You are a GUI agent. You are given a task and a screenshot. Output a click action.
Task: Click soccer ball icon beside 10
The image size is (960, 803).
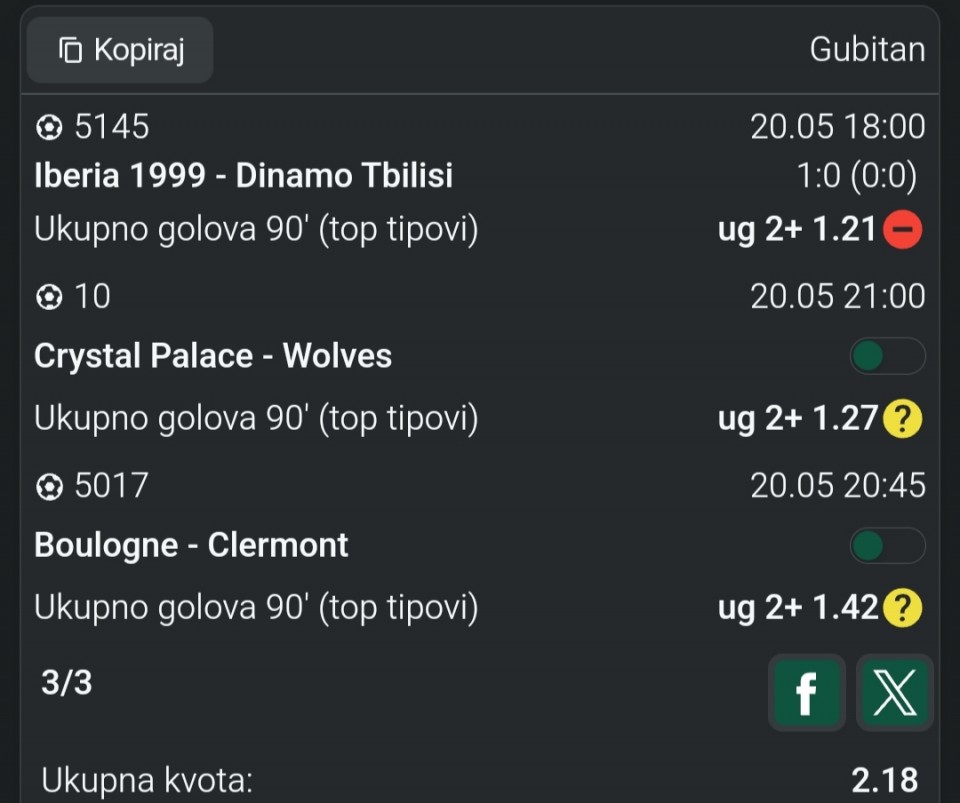coord(49,297)
